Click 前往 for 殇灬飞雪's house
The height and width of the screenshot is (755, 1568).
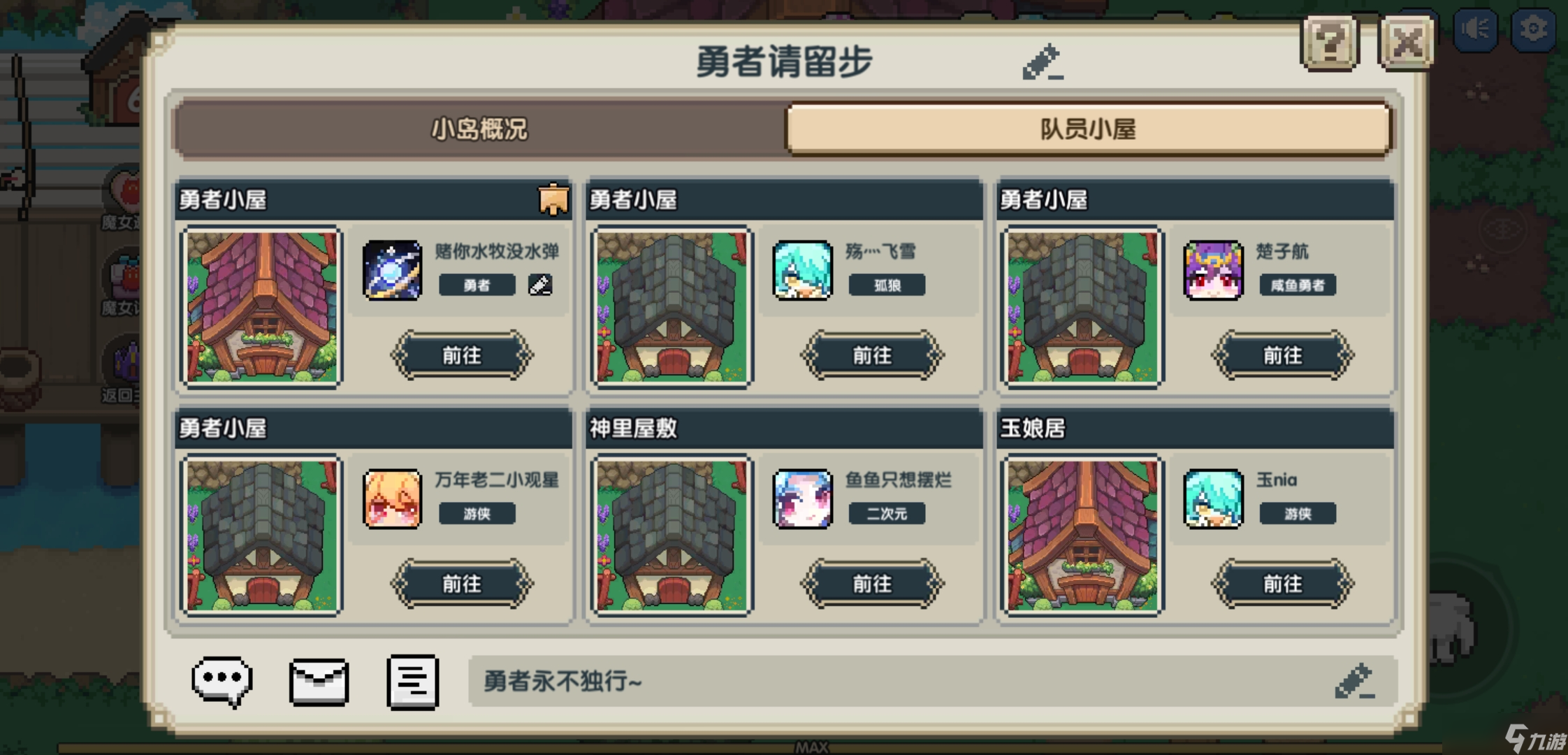[872, 355]
